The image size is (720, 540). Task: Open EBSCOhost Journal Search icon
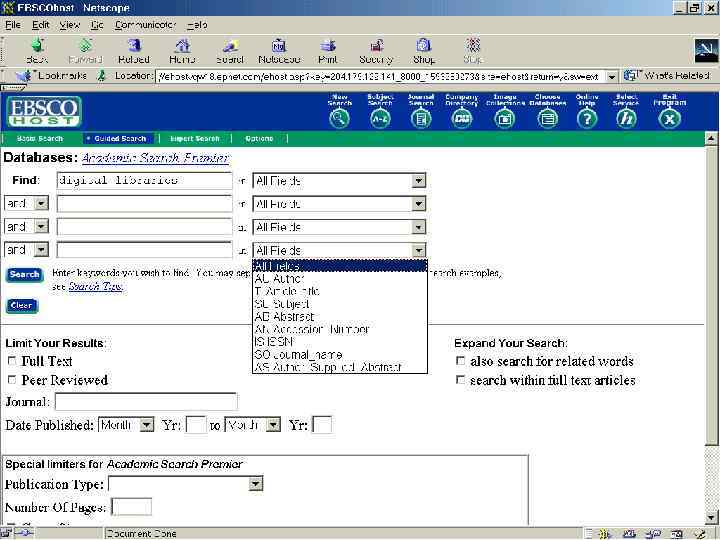click(421, 118)
